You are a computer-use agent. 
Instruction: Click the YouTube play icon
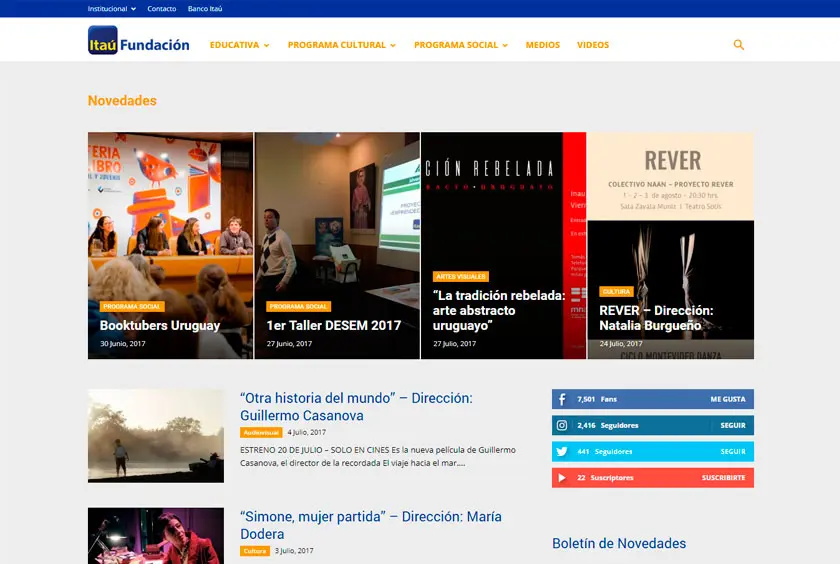coord(562,478)
